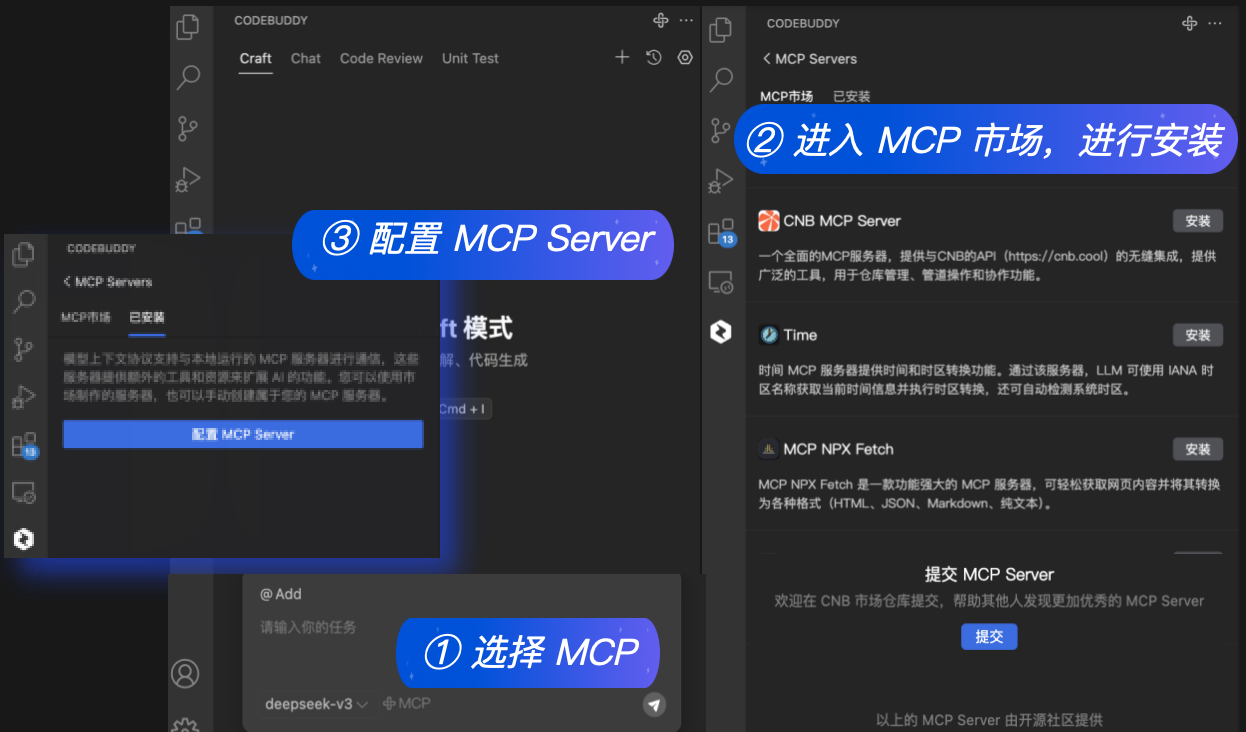This screenshot has width=1246, height=732.
Task: Start new chat with plus icon
Action: pyautogui.click(x=622, y=58)
